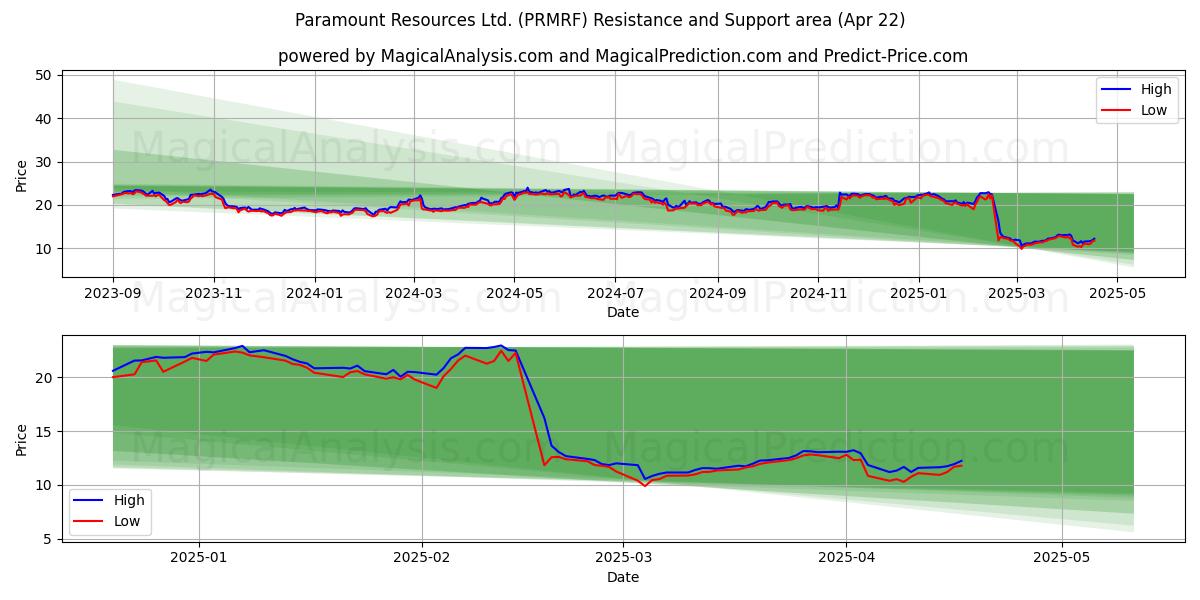
Task: Click the '2024-01' x-axis label on top chart
Action: pos(315,295)
